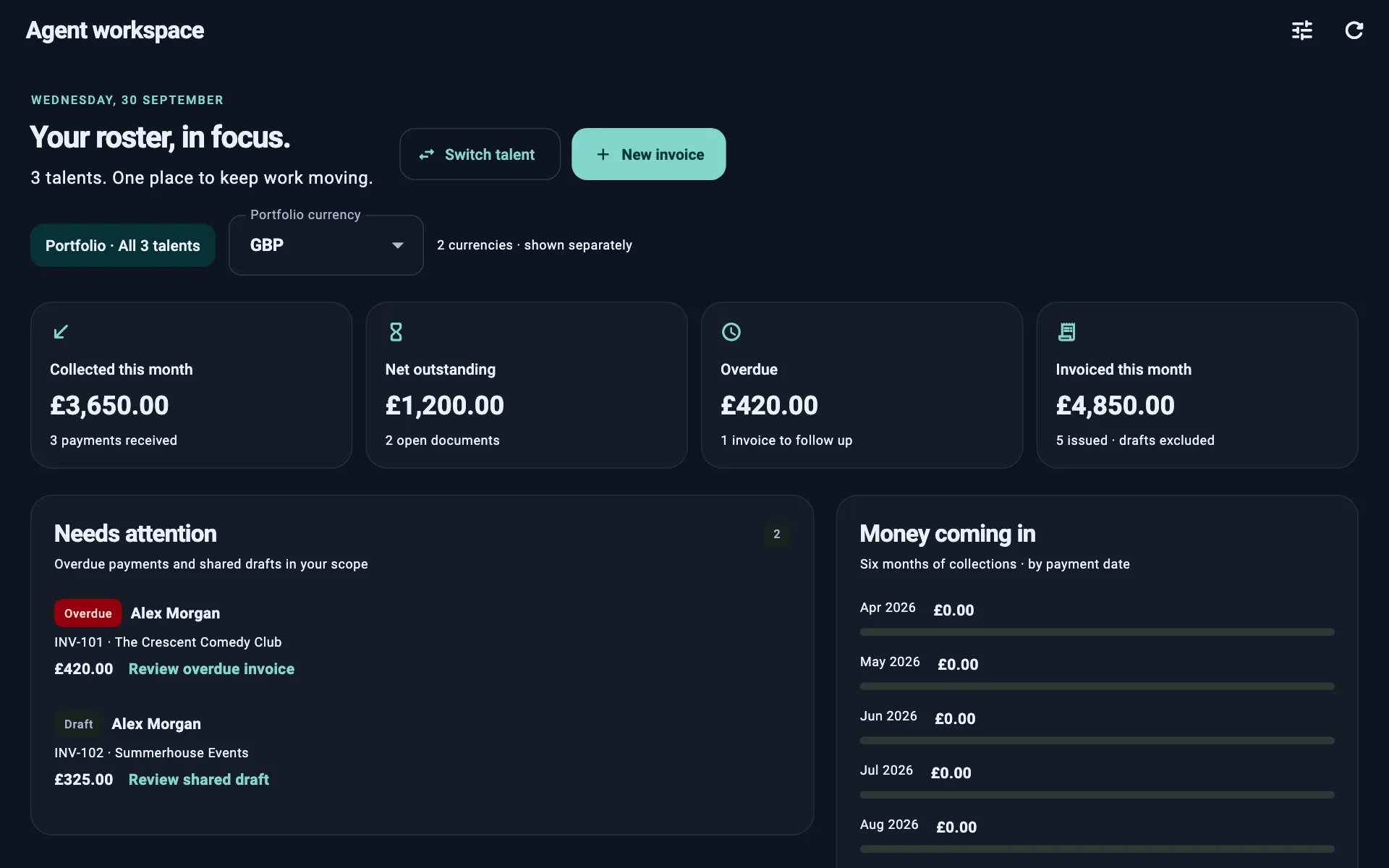Viewport: 1389px width, 868px height.
Task: Click the Overdue clock icon
Action: click(x=731, y=332)
